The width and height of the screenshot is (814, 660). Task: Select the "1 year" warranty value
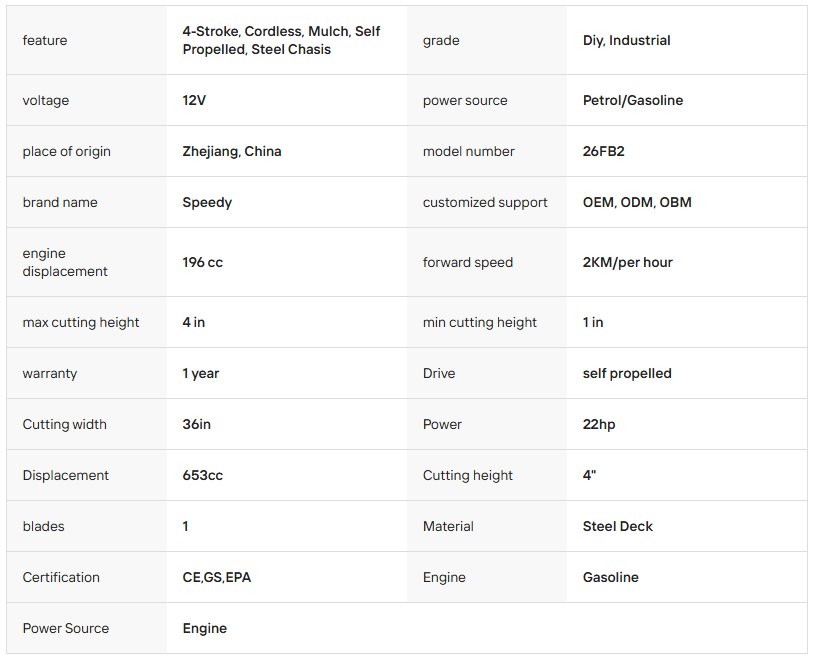click(x=201, y=374)
